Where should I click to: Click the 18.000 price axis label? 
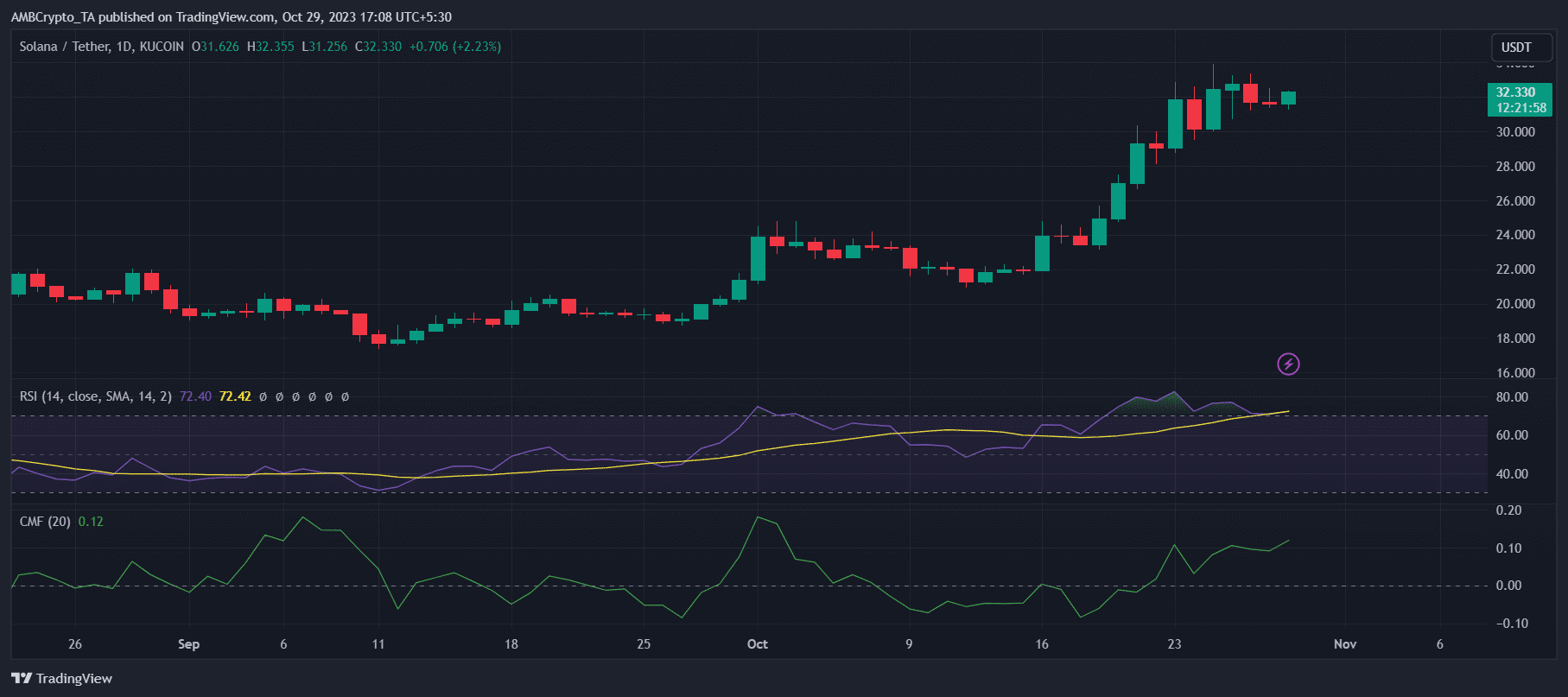[1515, 339]
